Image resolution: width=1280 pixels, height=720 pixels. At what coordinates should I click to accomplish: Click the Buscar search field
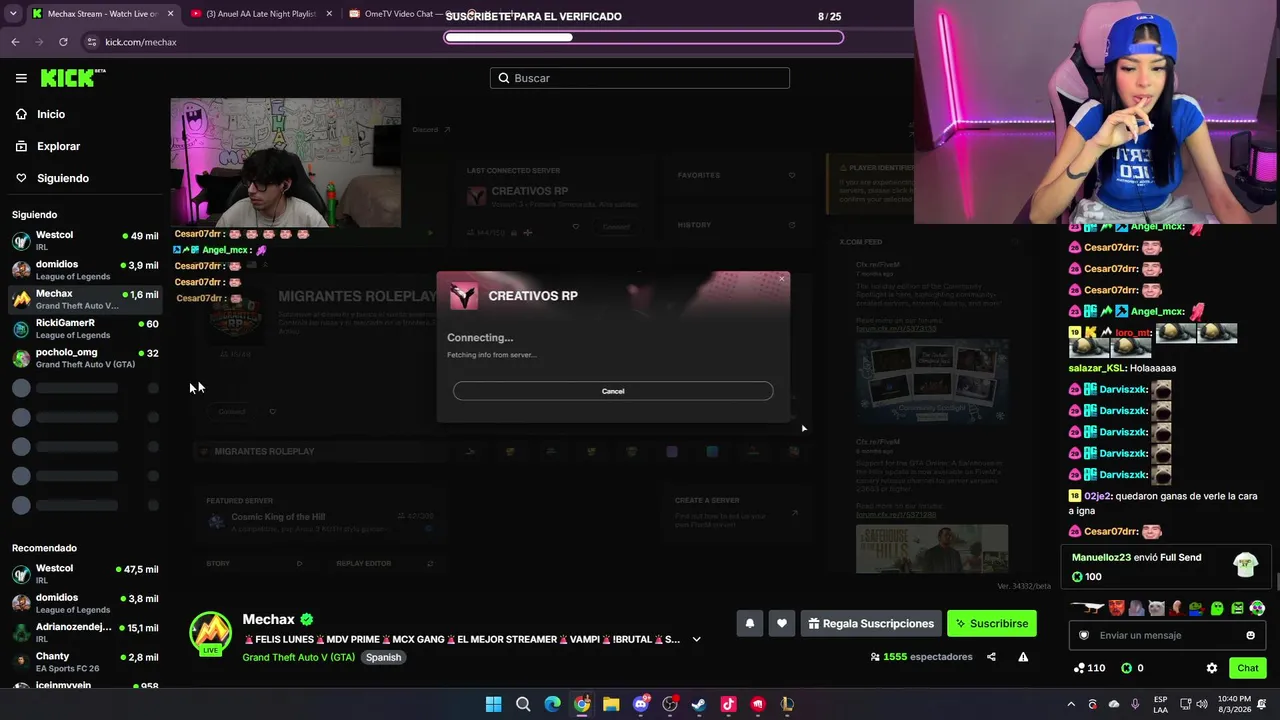(x=640, y=78)
